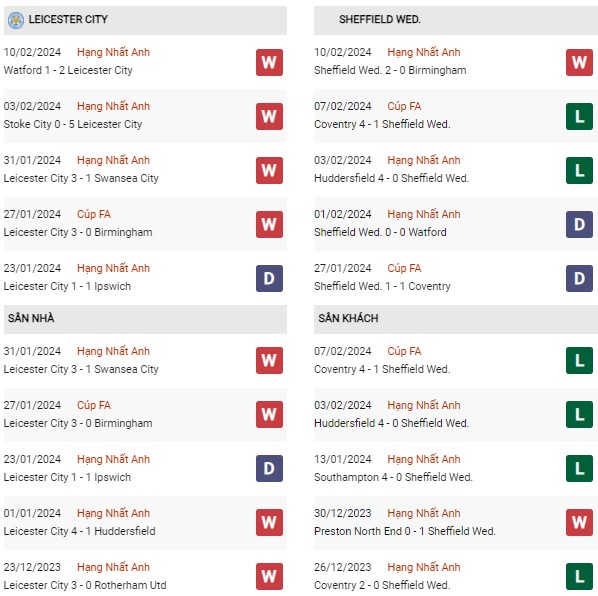
Task: Click W badge for Preston North End match
Action: 579,522
